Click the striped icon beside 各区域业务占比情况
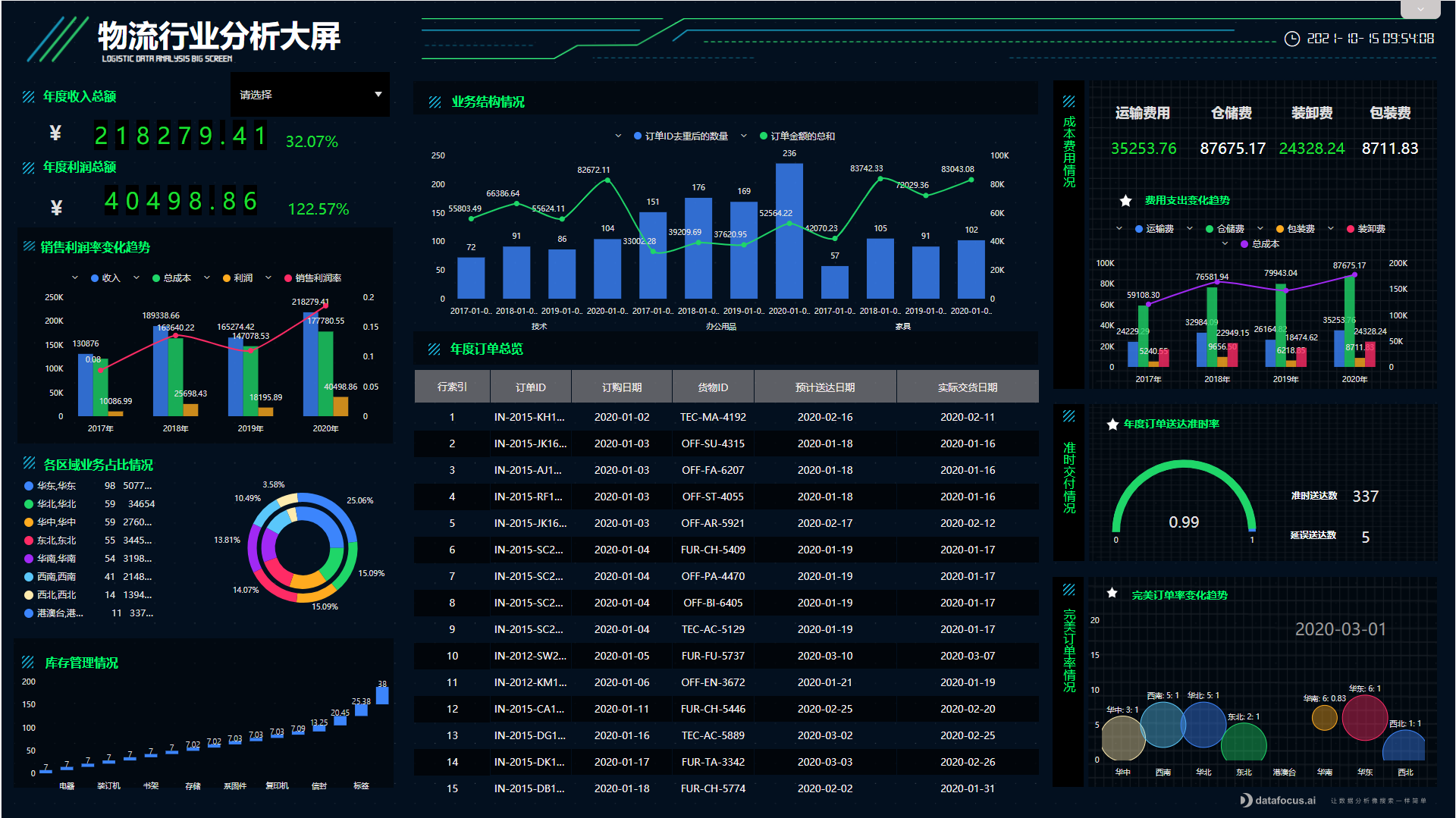The width and height of the screenshot is (1456, 818). 30,463
